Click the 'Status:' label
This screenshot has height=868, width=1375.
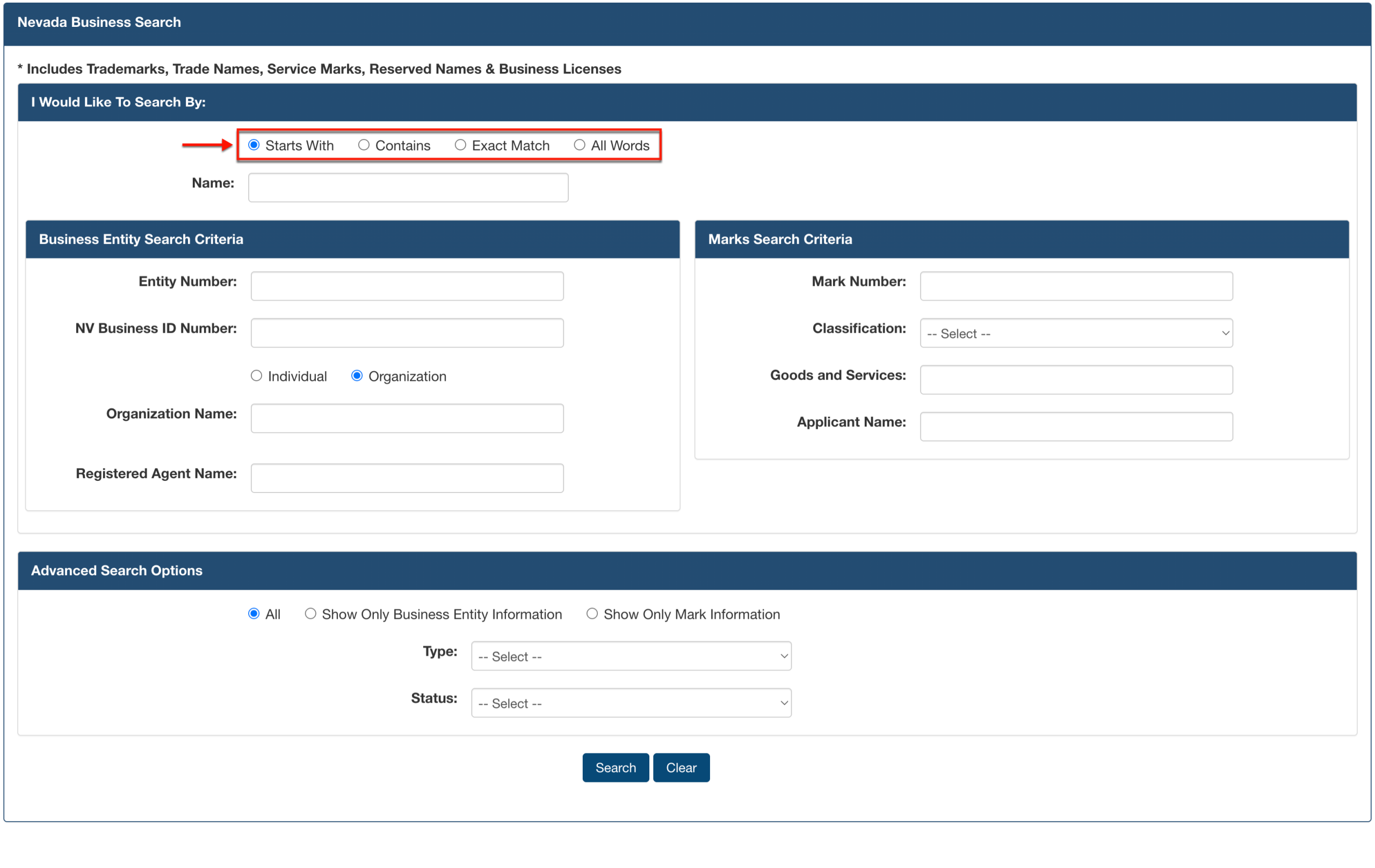click(x=434, y=698)
